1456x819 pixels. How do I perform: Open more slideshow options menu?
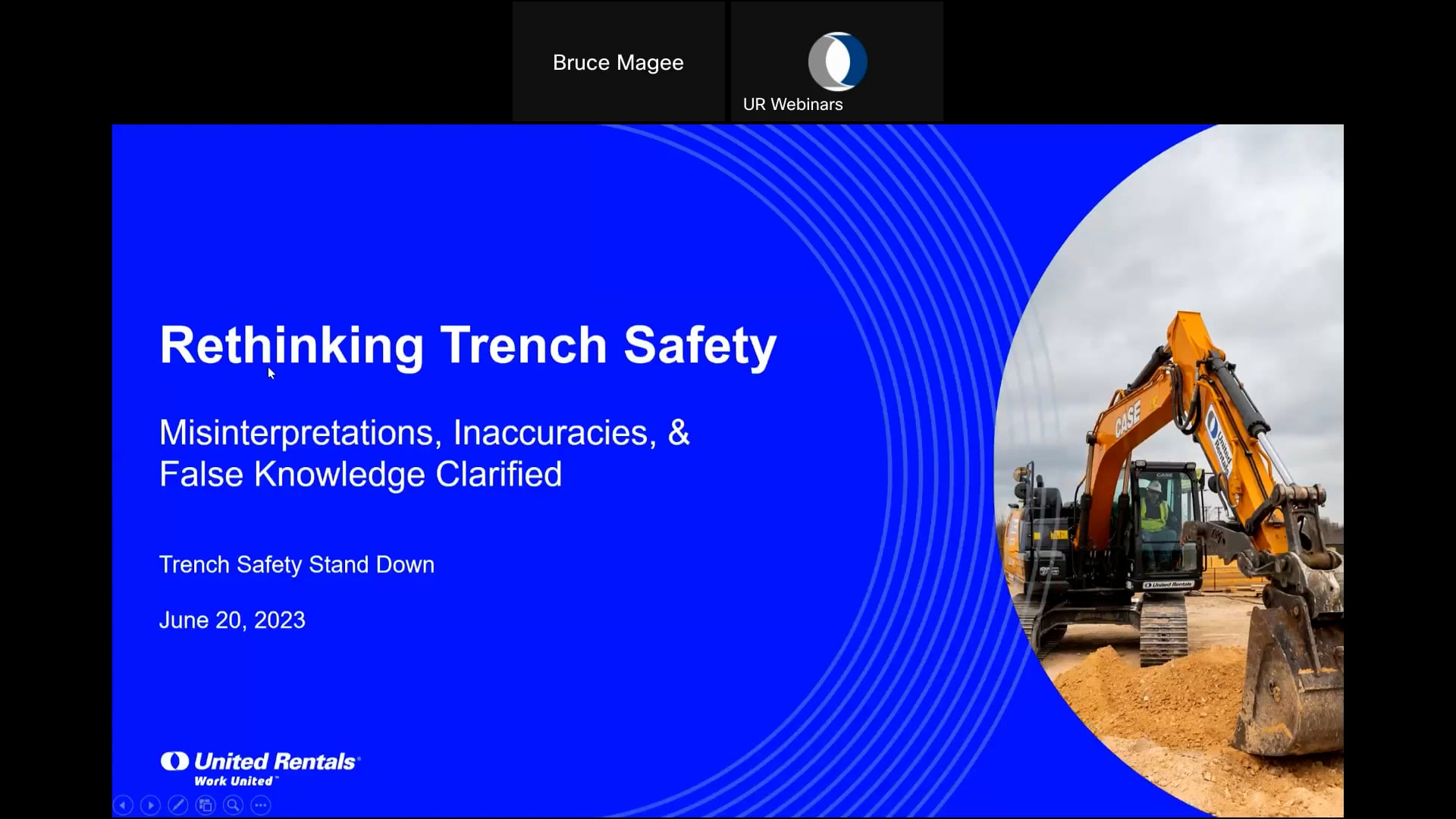click(261, 805)
